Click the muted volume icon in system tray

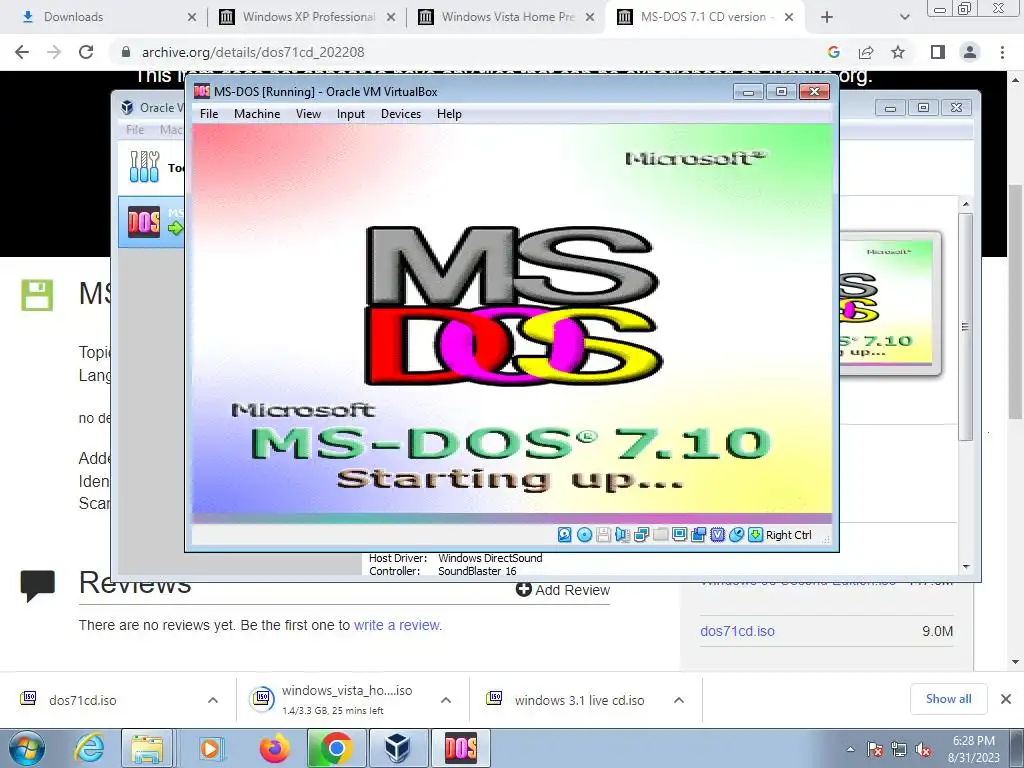coord(923,750)
